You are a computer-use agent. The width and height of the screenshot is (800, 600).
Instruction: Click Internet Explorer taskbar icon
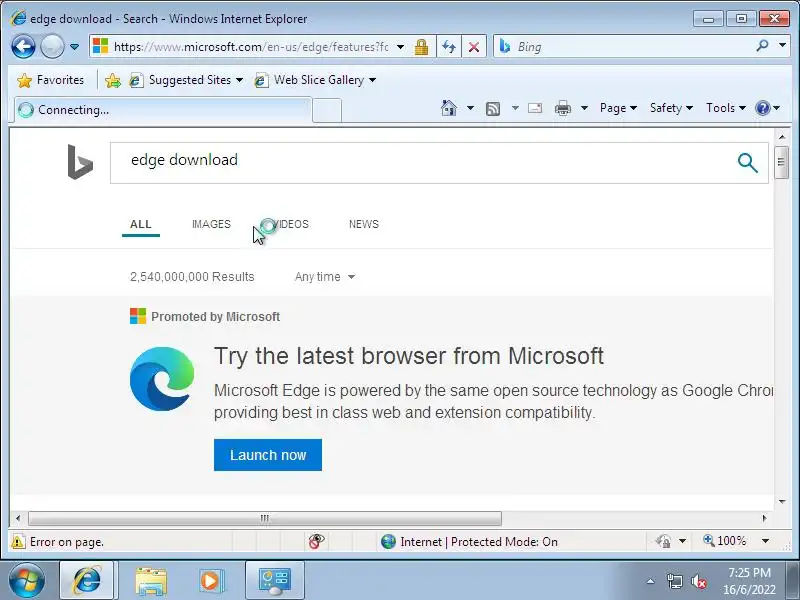[88, 581]
